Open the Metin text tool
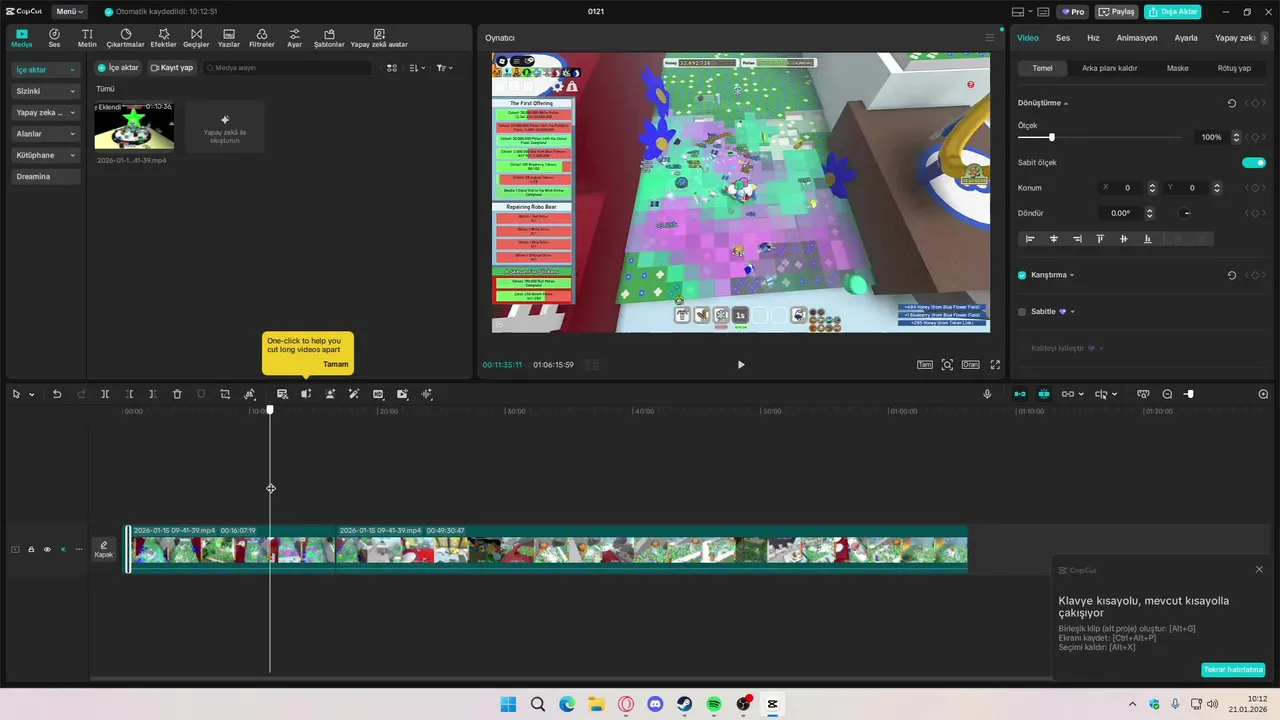This screenshot has width=1280, height=720. pyautogui.click(x=87, y=38)
